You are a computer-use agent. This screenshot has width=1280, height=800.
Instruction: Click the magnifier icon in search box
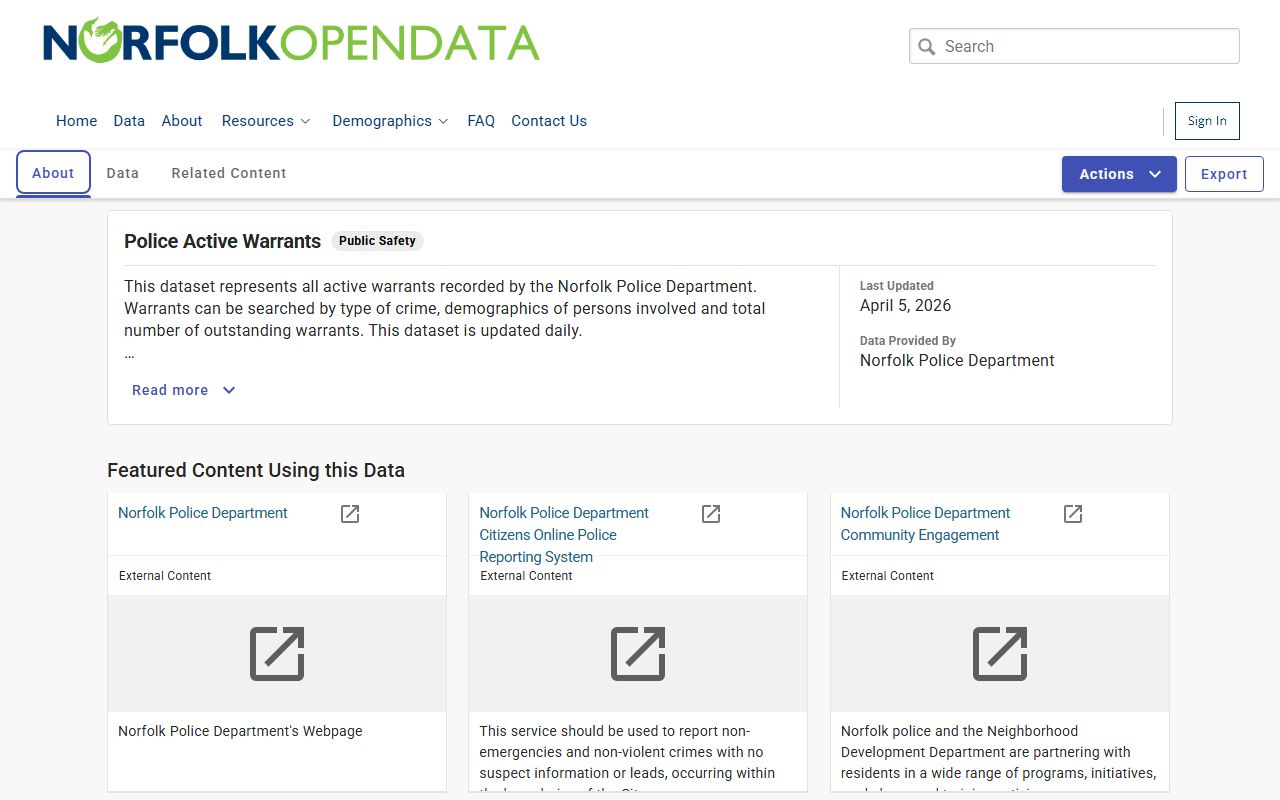(927, 47)
